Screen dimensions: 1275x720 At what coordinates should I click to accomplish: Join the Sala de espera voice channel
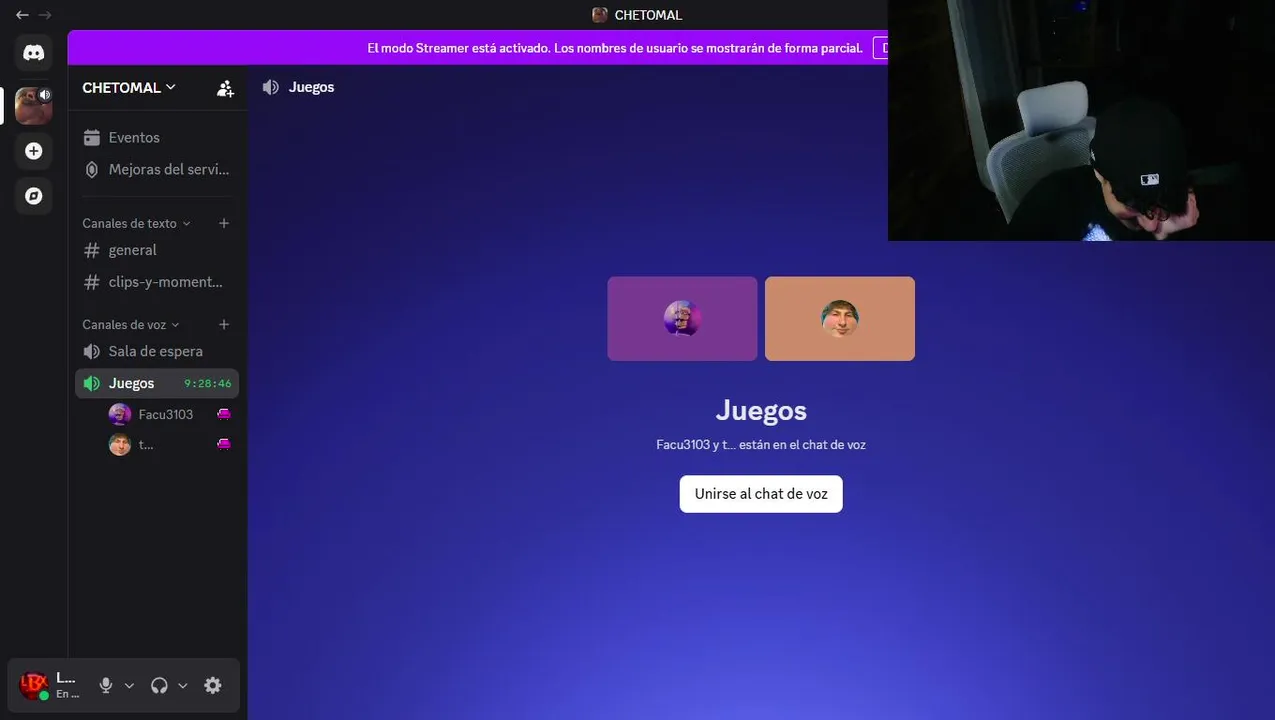pos(157,351)
